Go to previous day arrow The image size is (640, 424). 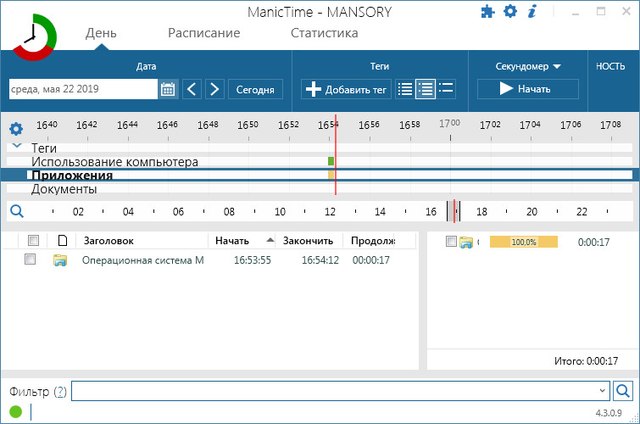[x=192, y=89]
